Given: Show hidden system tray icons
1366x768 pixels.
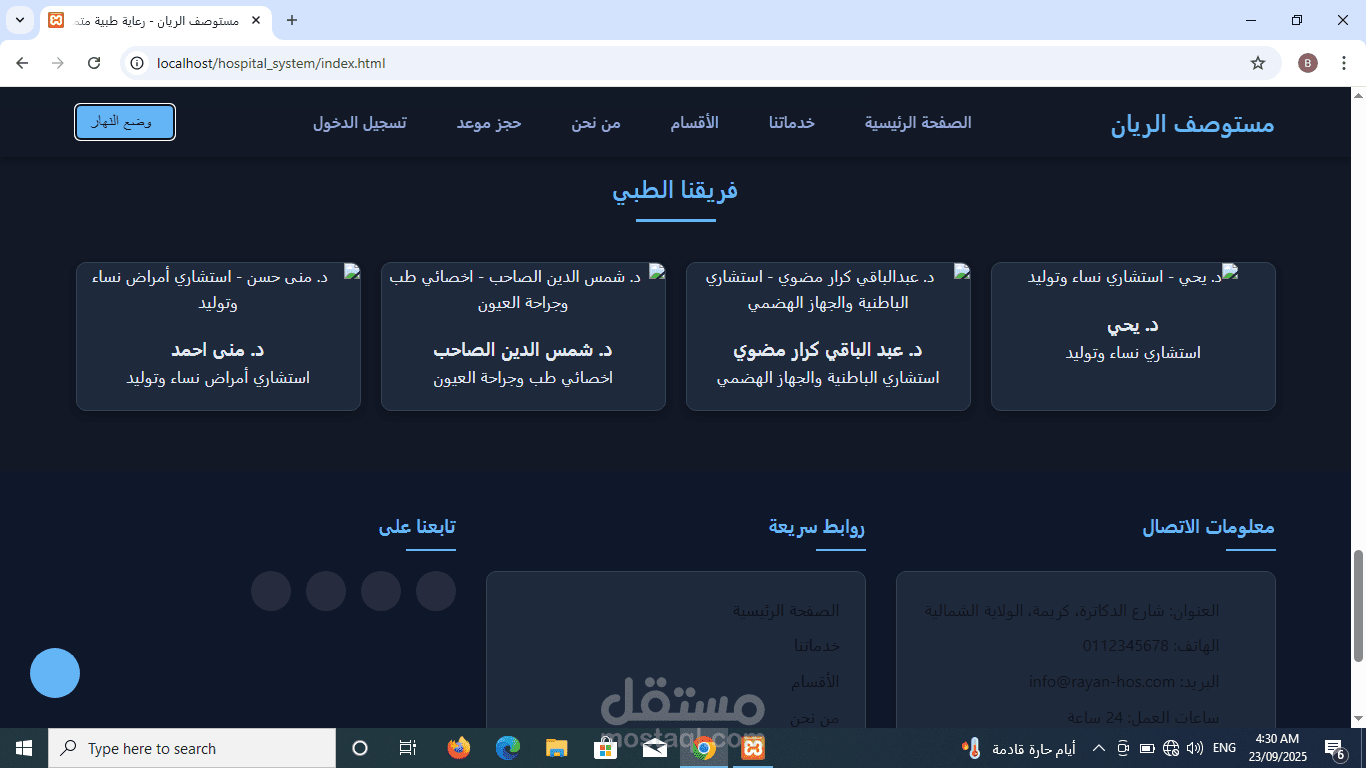Looking at the screenshot, I should (1098, 748).
